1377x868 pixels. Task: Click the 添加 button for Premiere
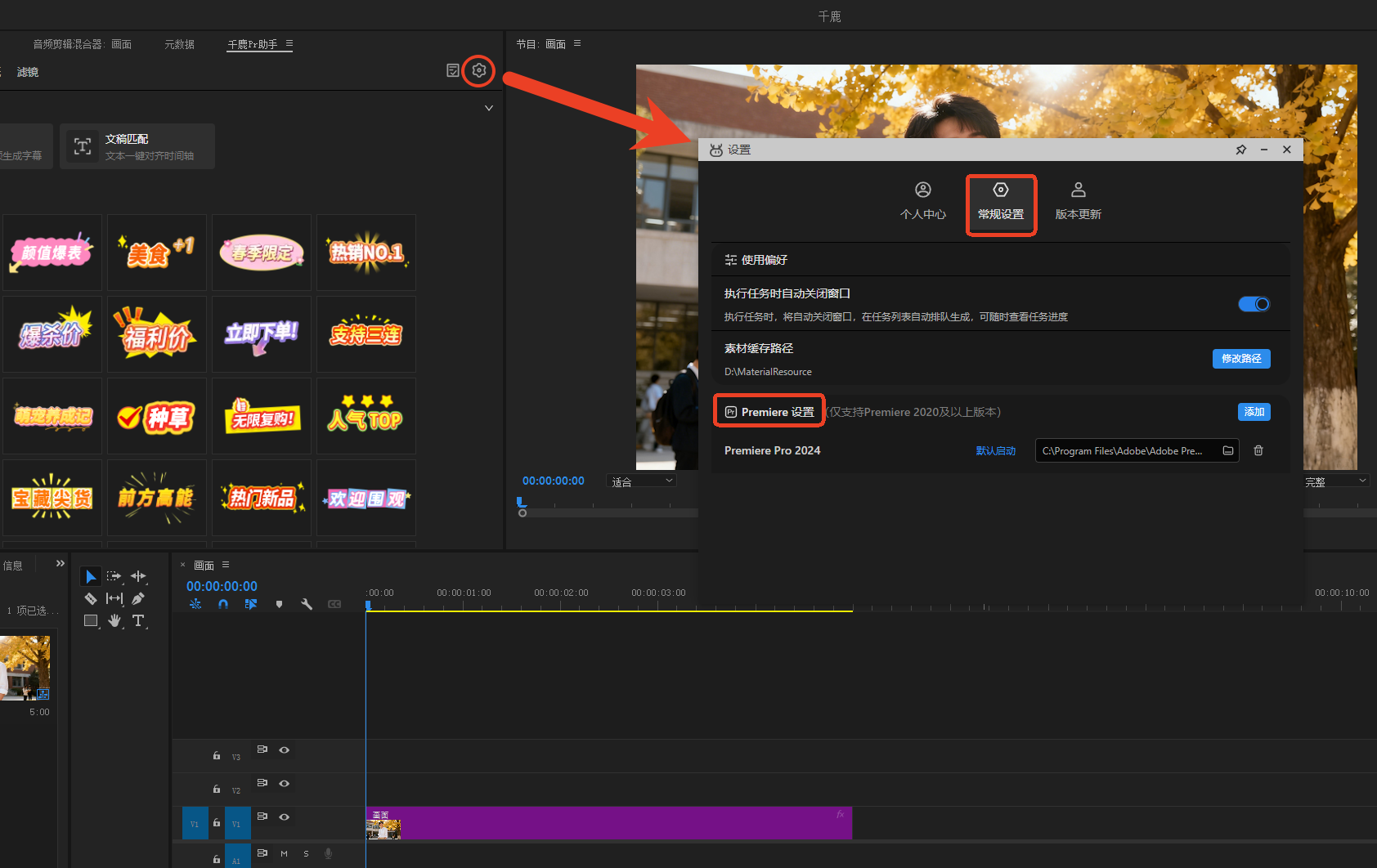[x=1254, y=412]
